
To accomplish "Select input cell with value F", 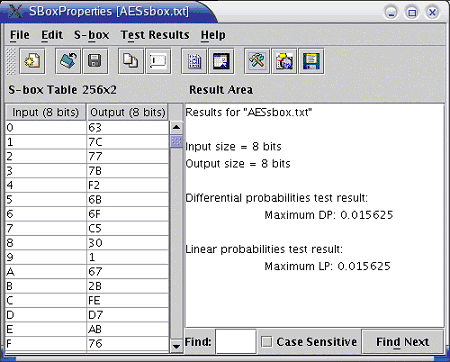I will coord(46,344).
